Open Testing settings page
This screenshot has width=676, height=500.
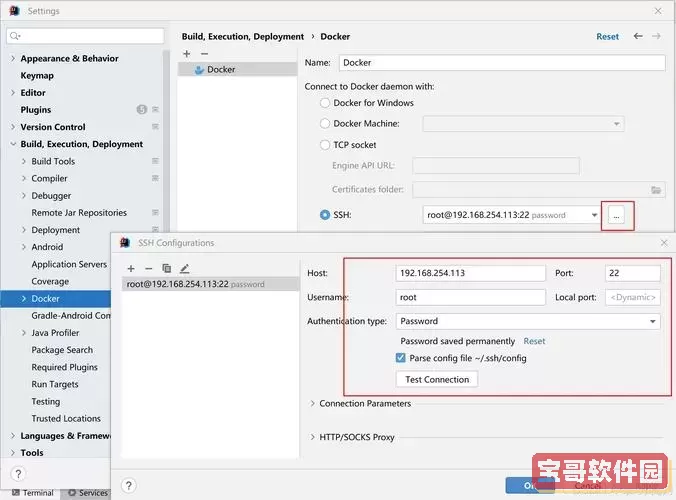[x=46, y=401]
